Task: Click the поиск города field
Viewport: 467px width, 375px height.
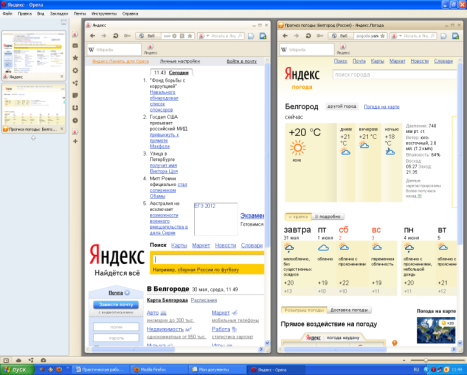Action: tap(395, 75)
